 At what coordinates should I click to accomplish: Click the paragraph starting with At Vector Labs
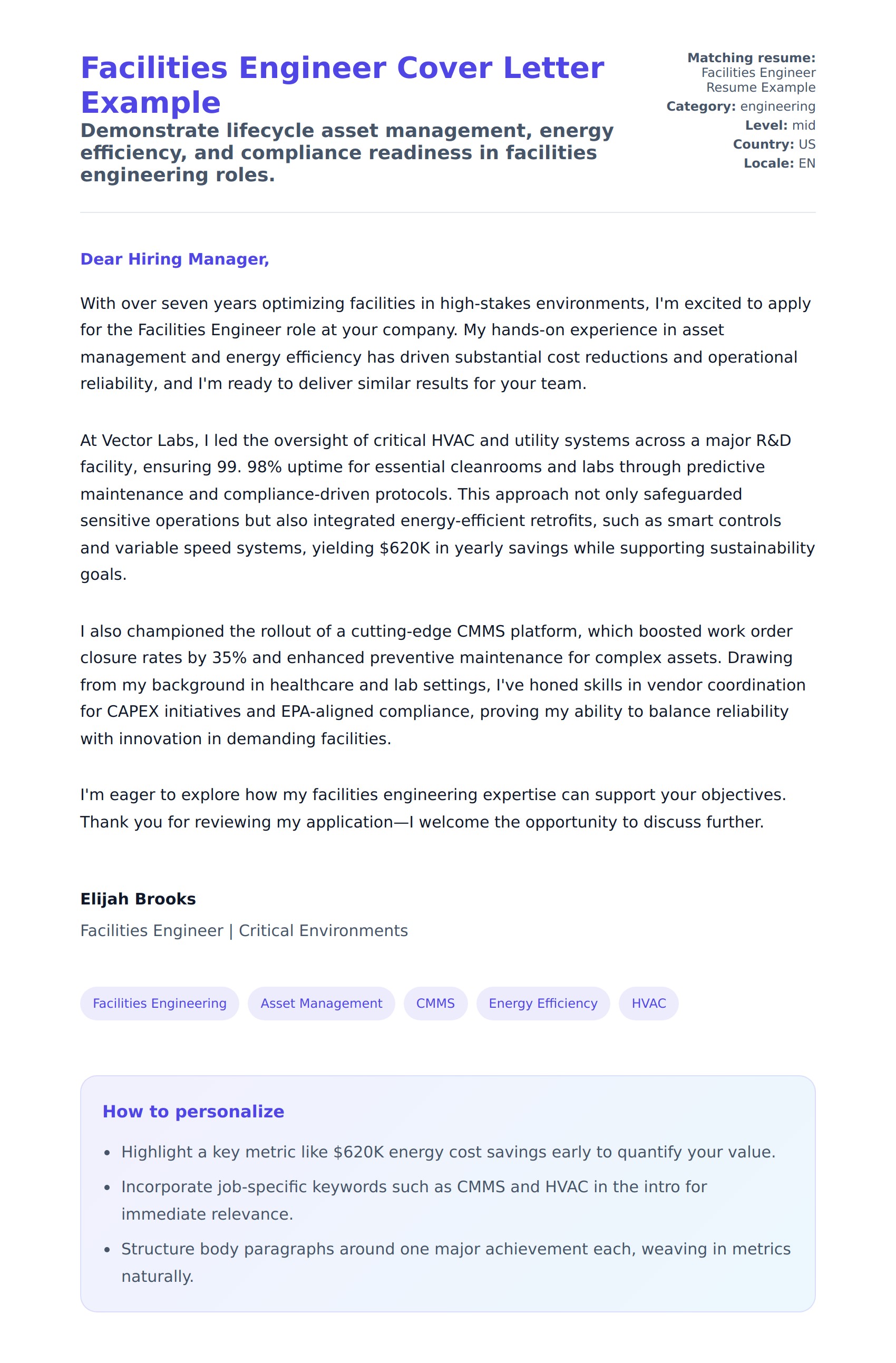tap(446, 508)
